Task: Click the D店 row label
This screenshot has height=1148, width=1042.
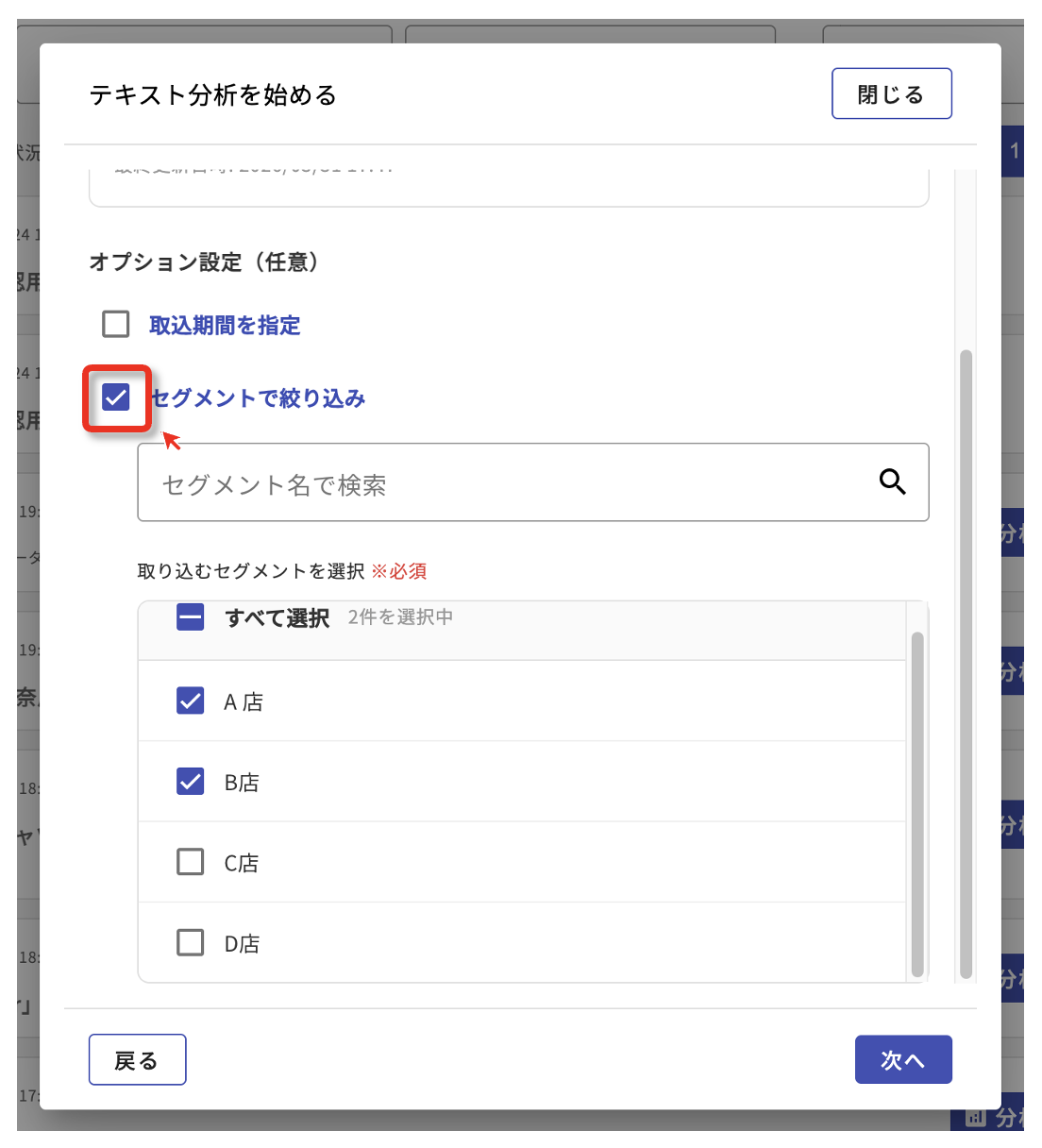Action: tap(242, 944)
